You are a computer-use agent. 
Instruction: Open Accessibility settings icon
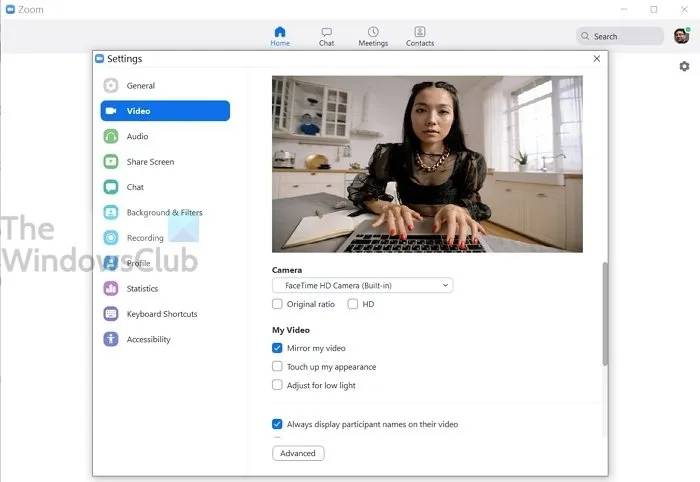111,340
